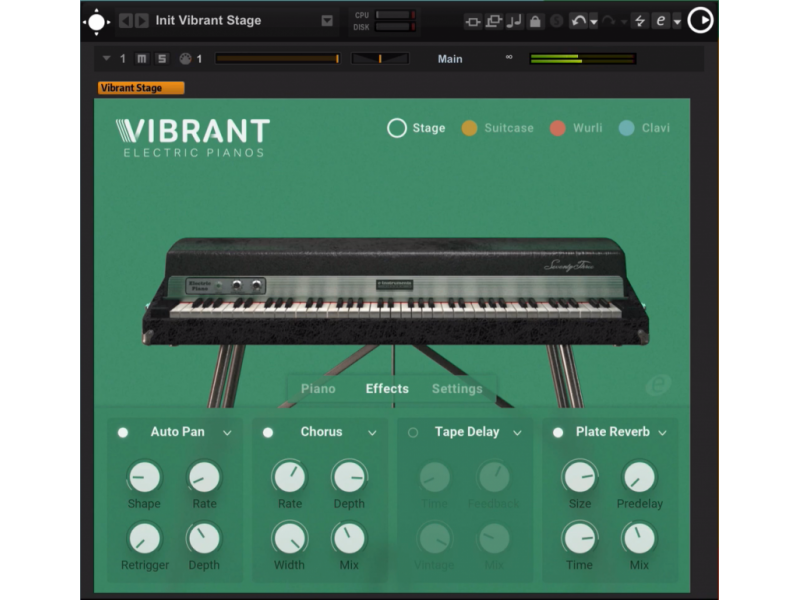This screenshot has height=600, width=800.
Task: Toggle the Auto Pan effect on/off
Action: [x=123, y=433]
